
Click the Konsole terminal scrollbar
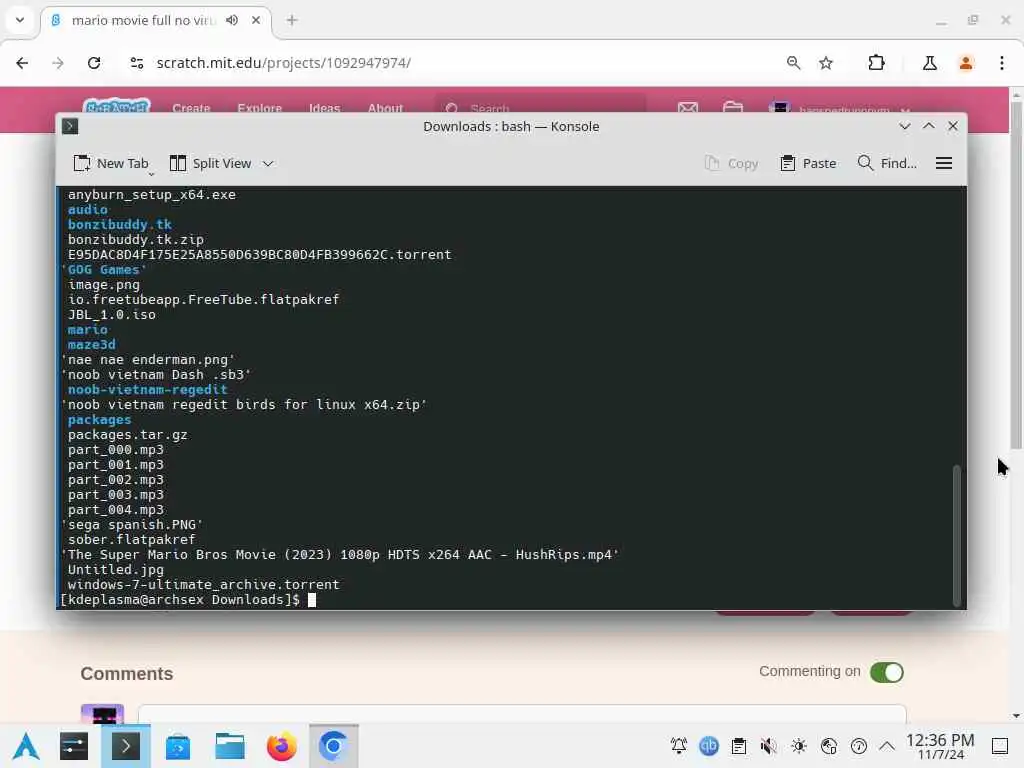click(x=957, y=536)
